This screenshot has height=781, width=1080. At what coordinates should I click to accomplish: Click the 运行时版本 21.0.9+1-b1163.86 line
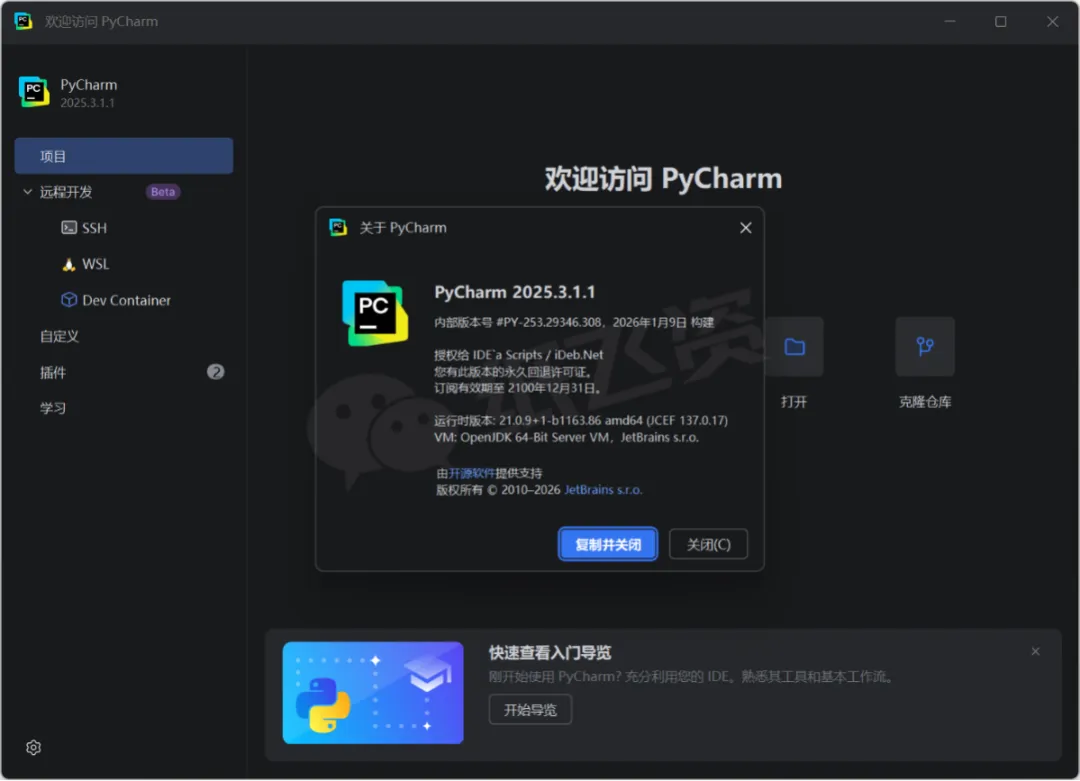coord(581,421)
